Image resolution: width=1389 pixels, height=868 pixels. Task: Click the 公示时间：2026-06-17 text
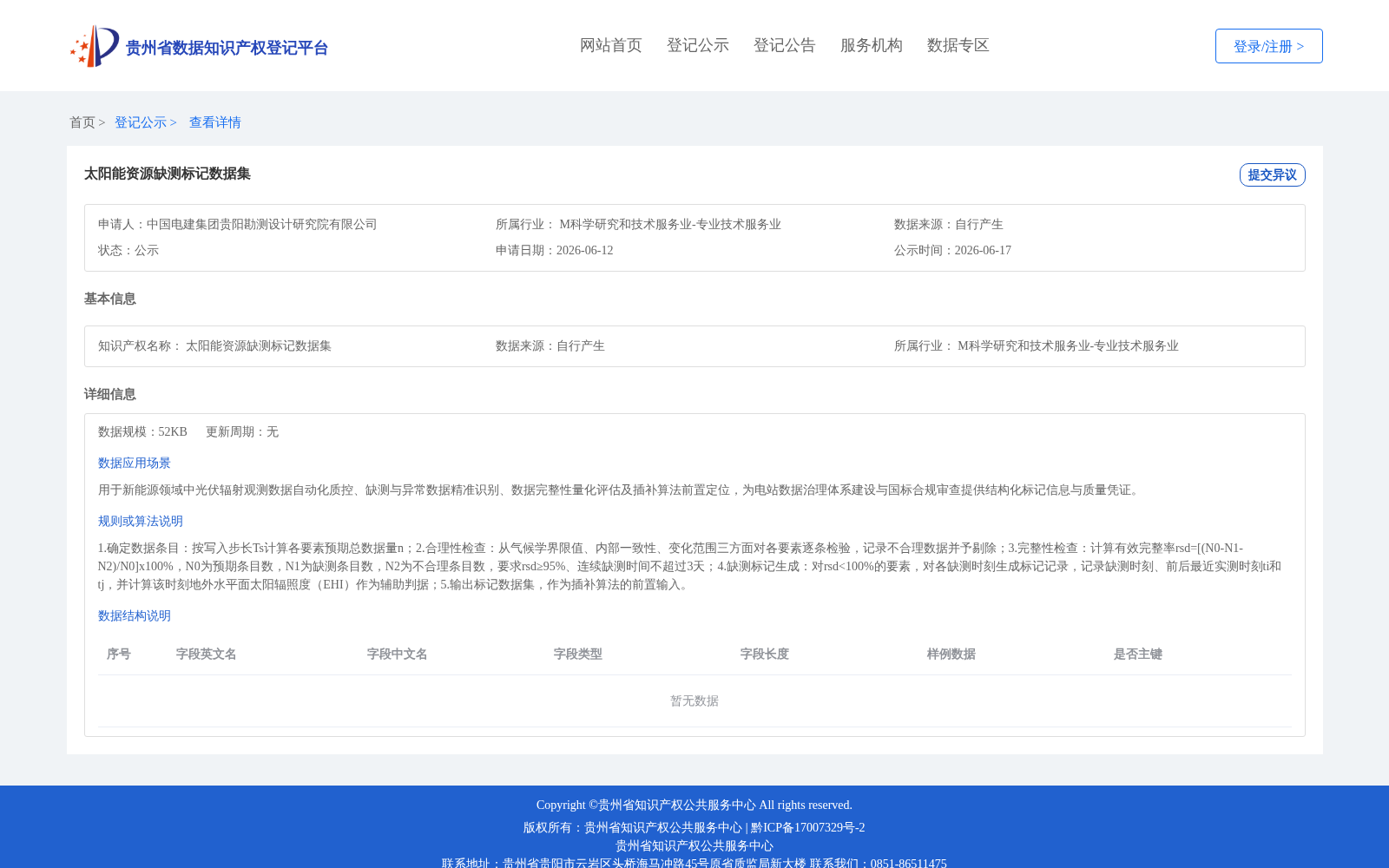click(x=952, y=250)
